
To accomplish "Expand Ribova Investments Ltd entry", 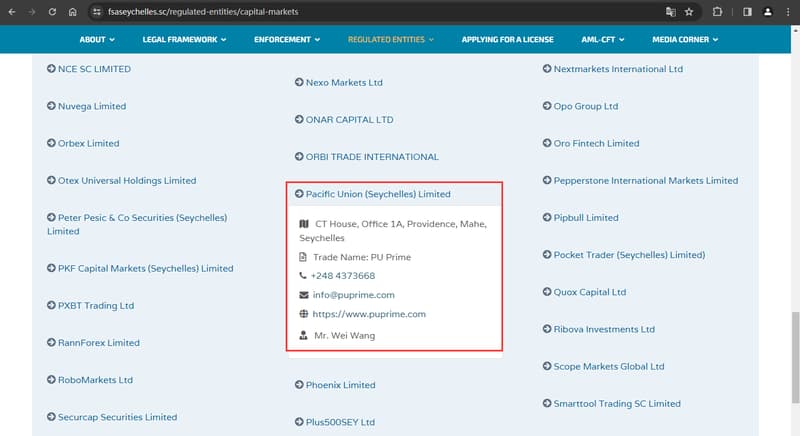I will (598, 329).
